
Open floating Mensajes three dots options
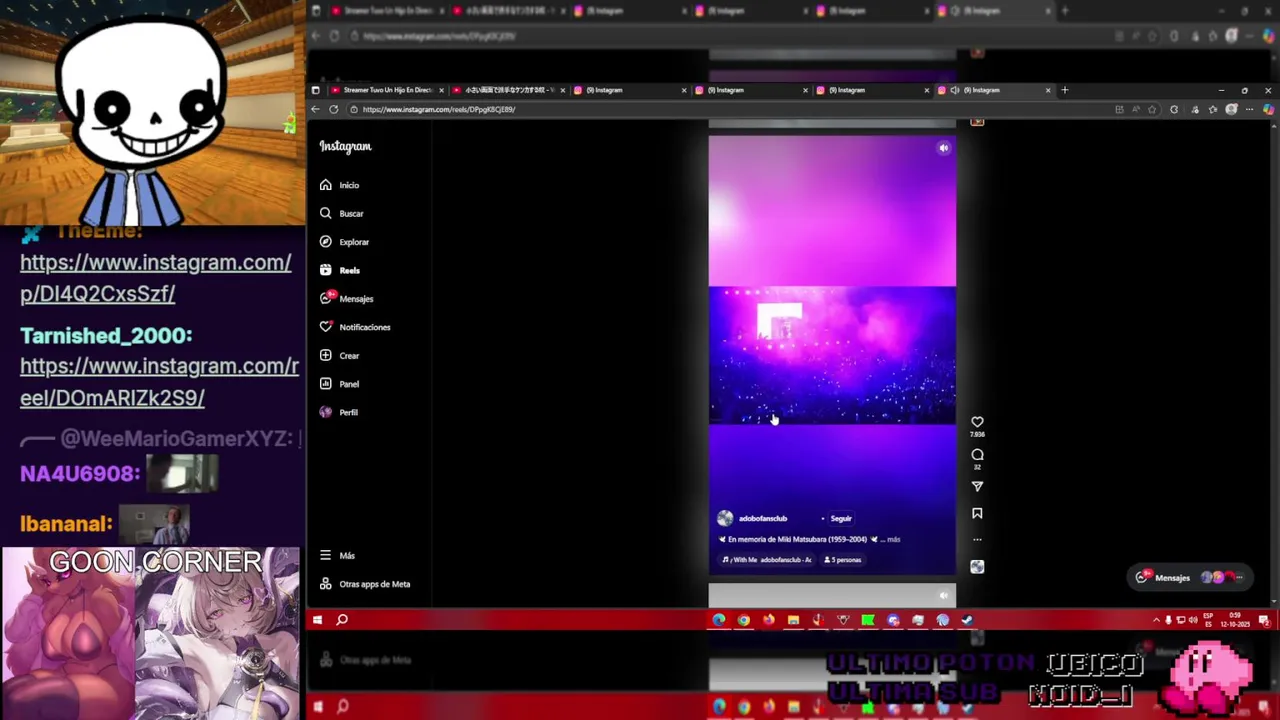coord(1239,577)
